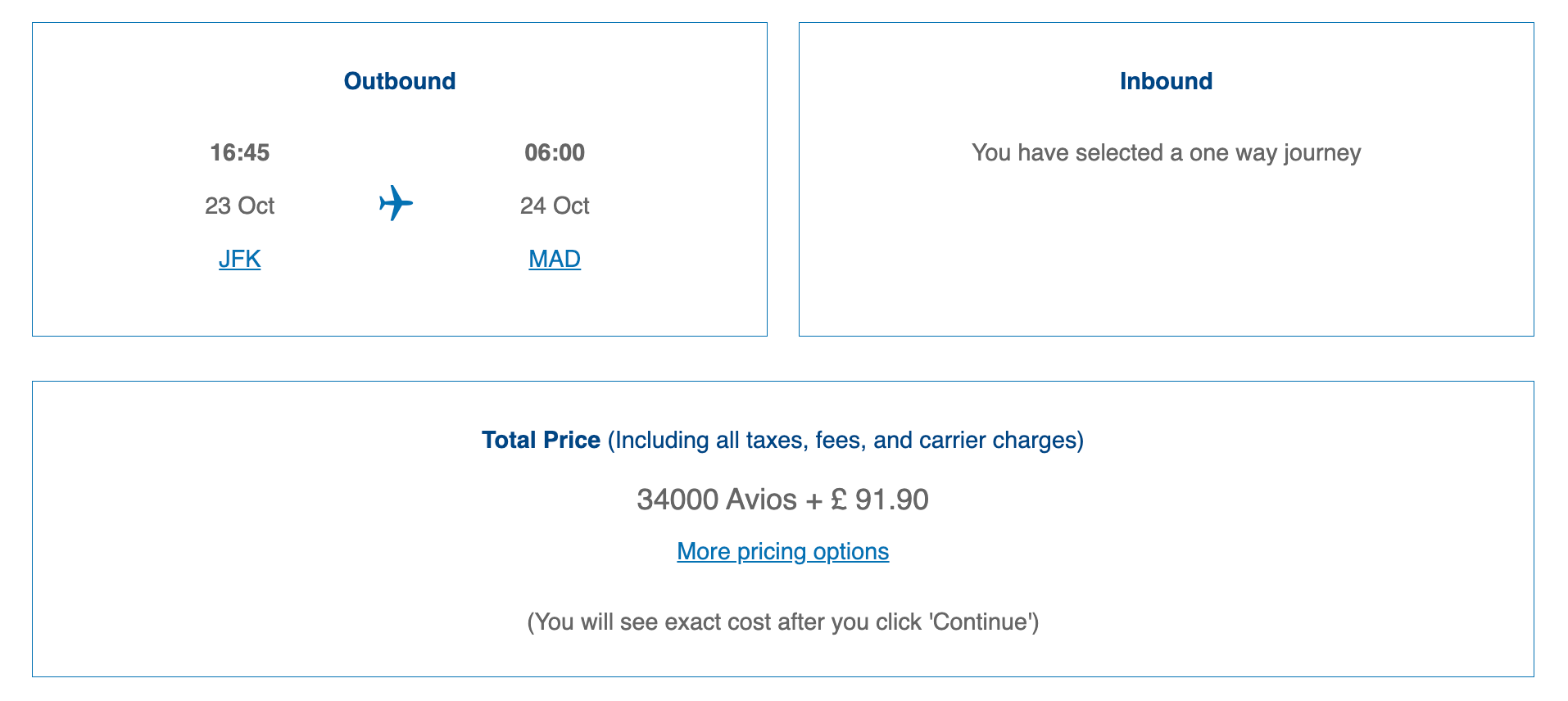Click the 24 Oct arrival date
The image size is (1568, 701).
(555, 206)
